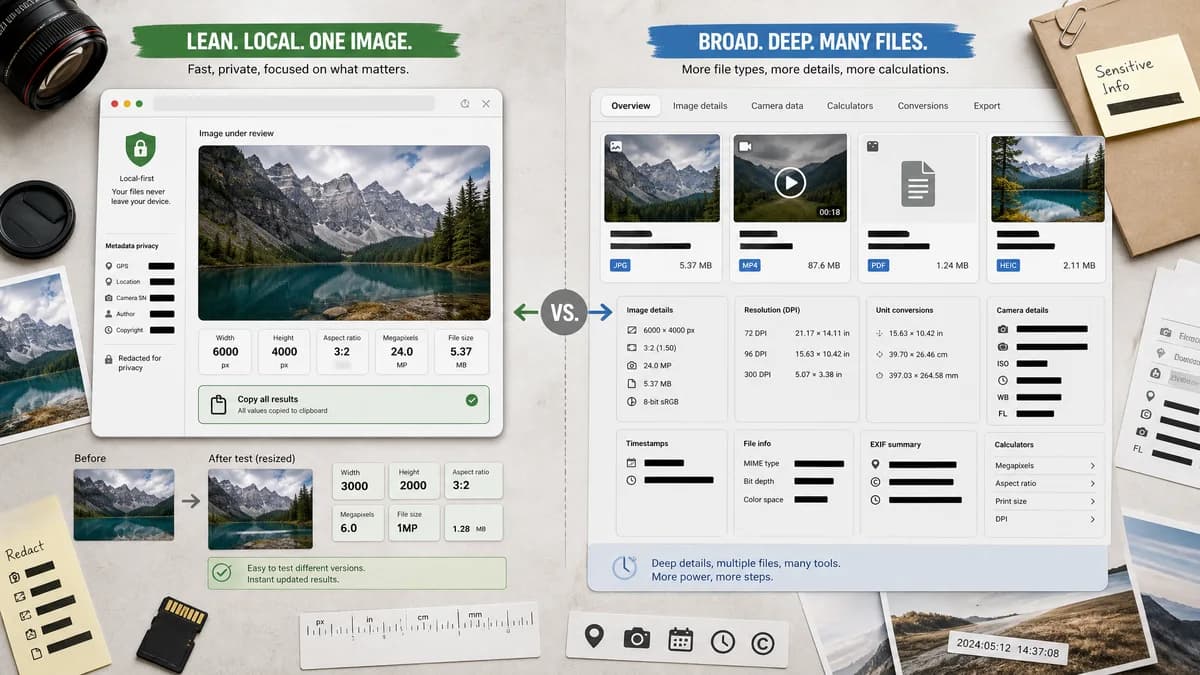Click the green Local-first shield lock icon
Viewport: 1200px width, 675px height.
[x=141, y=150]
